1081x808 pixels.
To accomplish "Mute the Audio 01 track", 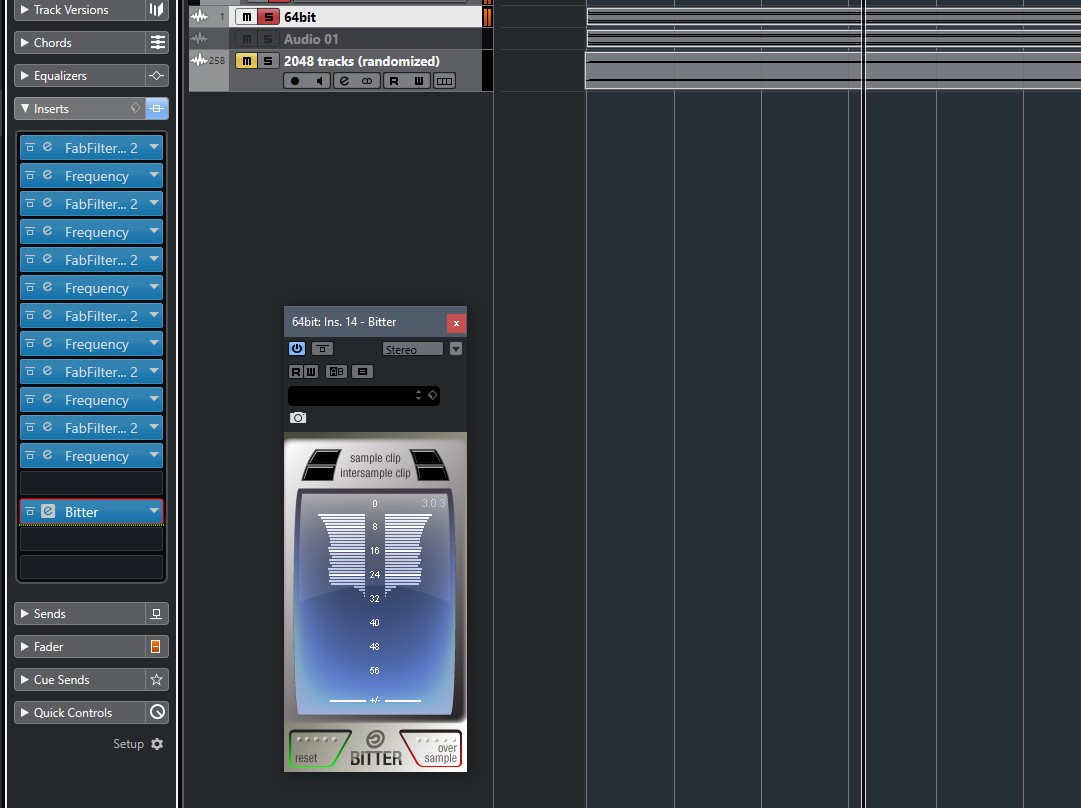I will tap(246, 39).
